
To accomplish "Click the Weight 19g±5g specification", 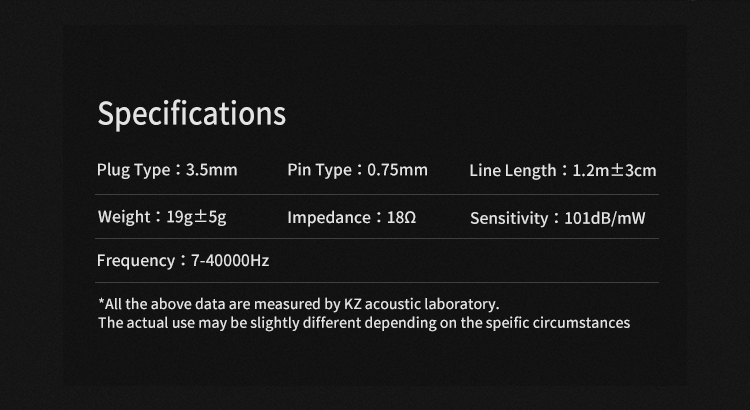I will click(x=162, y=217).
